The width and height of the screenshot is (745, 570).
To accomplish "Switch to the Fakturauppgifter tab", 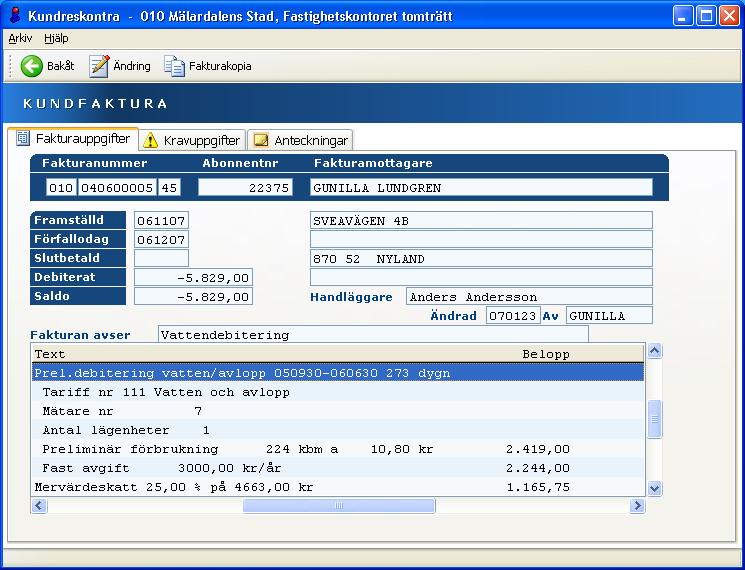I will pos(73,139).
